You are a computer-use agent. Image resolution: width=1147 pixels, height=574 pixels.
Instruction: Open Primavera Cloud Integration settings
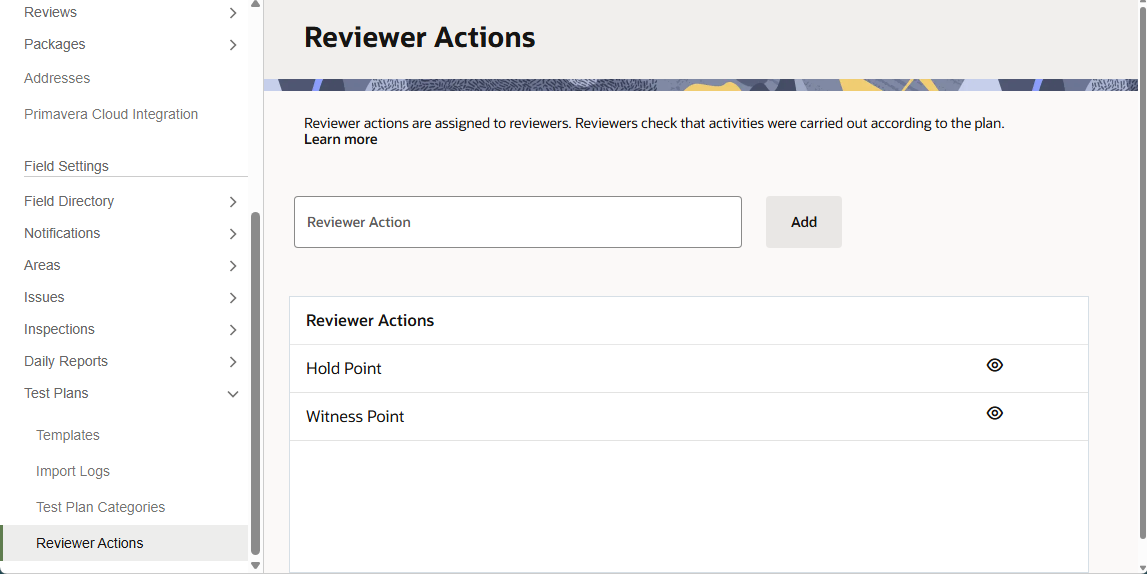tap(111, 114)
